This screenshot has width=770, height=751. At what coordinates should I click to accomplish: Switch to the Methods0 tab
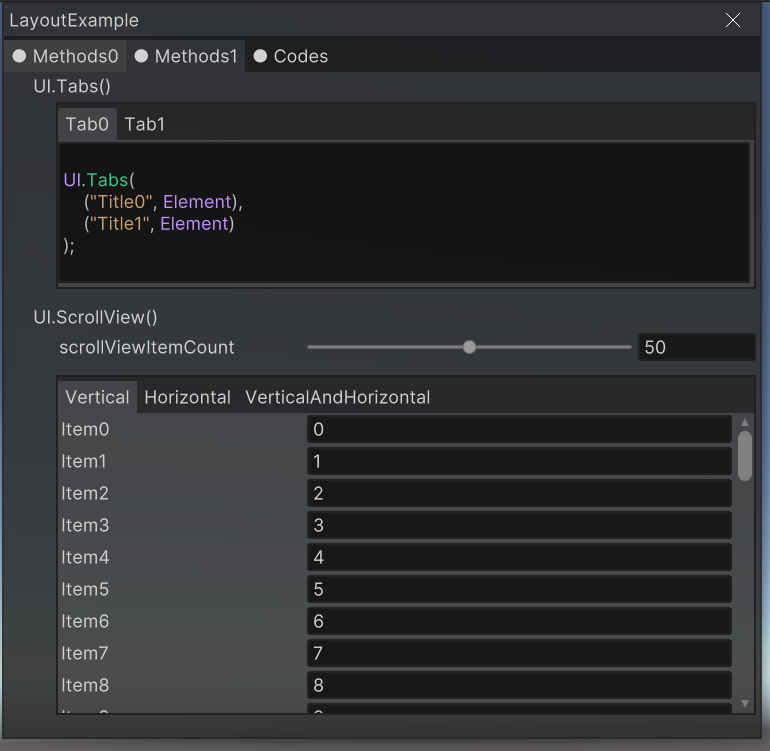65,56
